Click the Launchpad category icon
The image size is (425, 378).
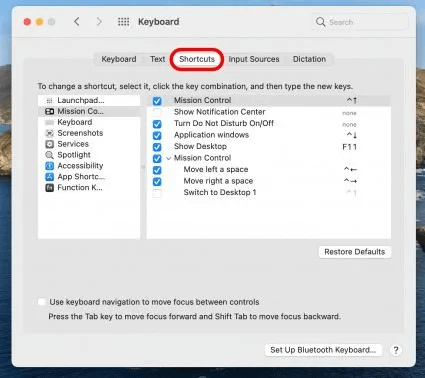(x=49, y=100)
